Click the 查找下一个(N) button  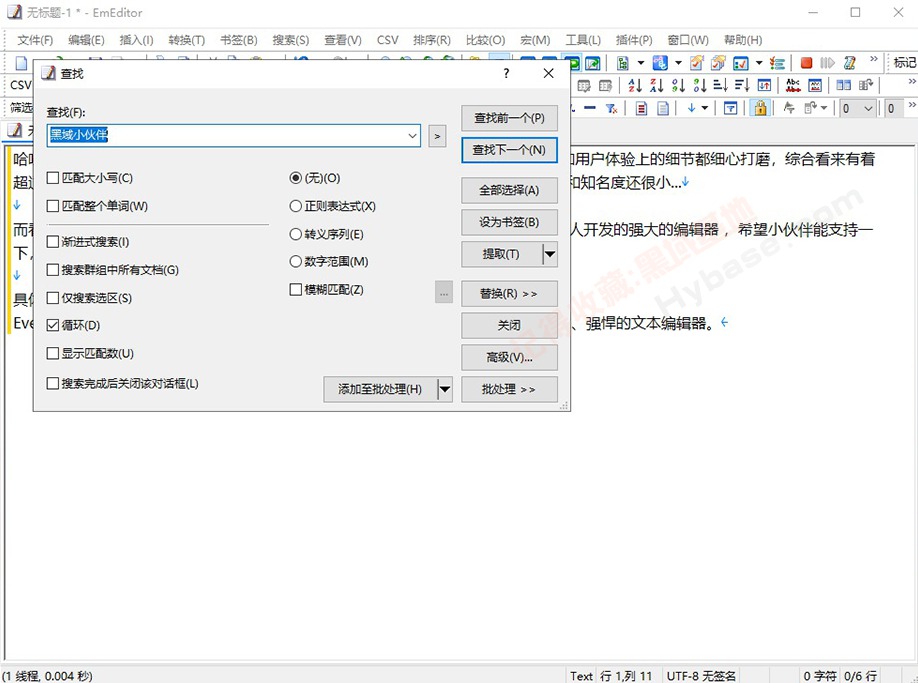(x=509, y=150)
